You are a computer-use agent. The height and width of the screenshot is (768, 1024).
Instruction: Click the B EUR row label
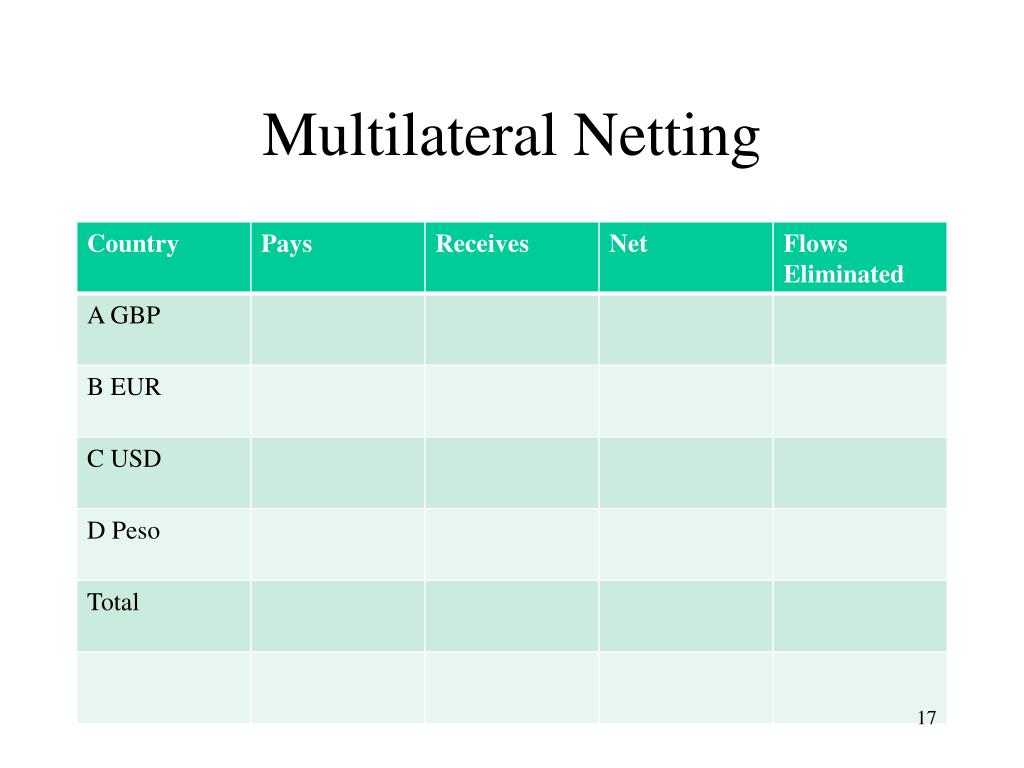(x=123, y=387)
